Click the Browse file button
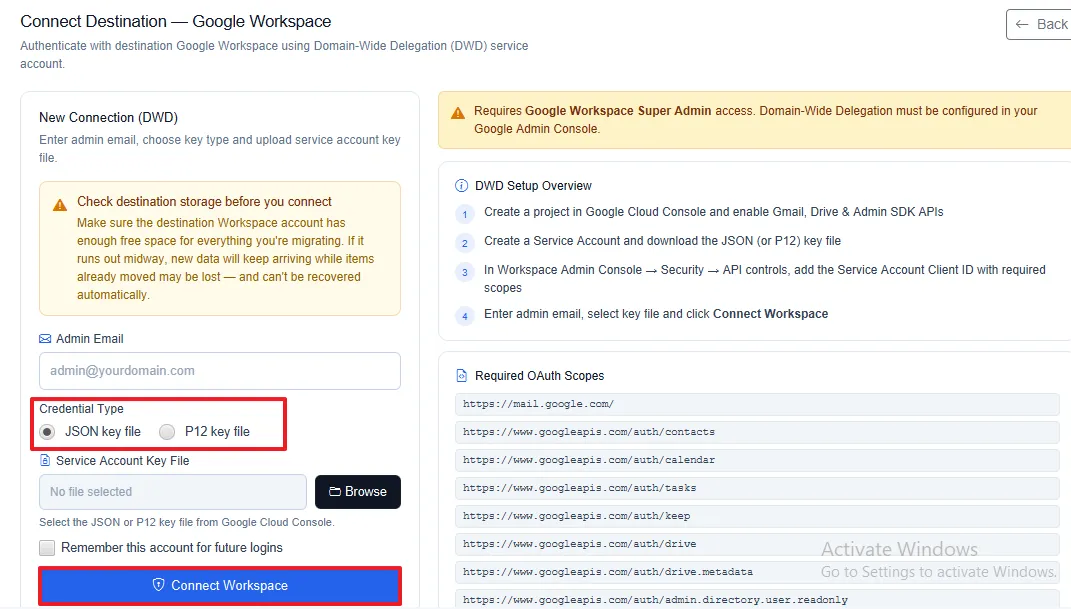This screenshot has width=1071, height=609. click(x=358, y=492)
